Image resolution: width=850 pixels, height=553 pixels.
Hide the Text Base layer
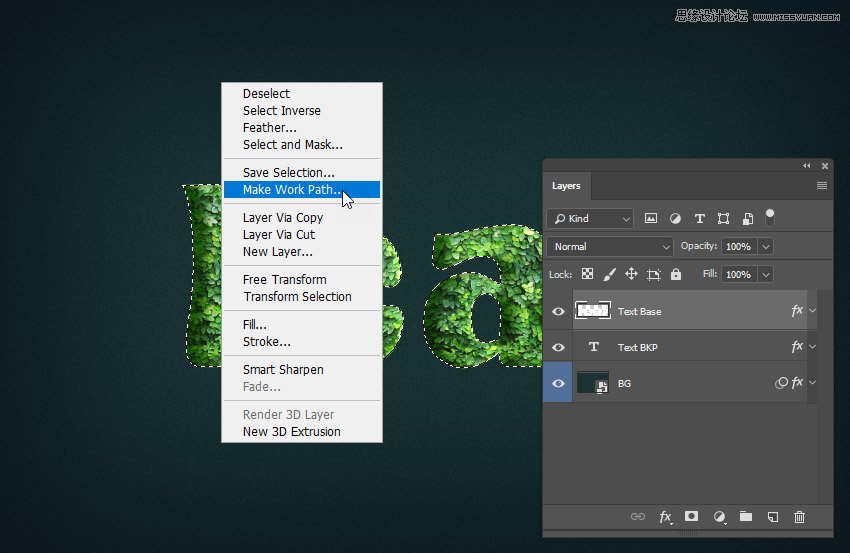pyautogui.click(x=558, y=311)
